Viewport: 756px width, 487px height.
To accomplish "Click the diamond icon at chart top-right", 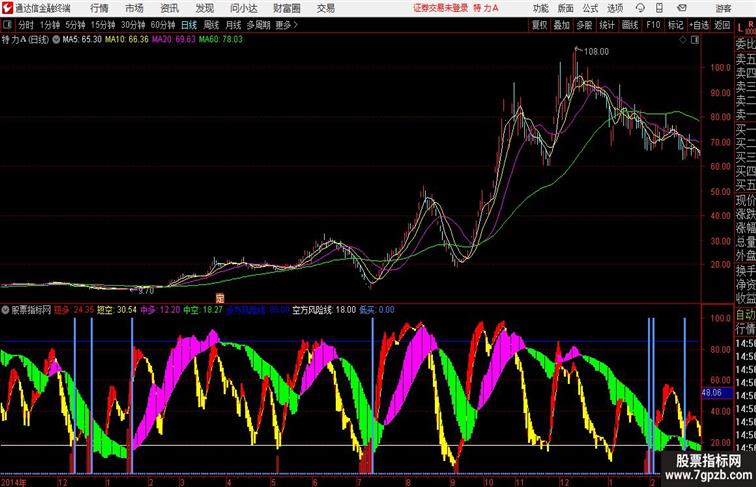I will (x=683, y=40).
